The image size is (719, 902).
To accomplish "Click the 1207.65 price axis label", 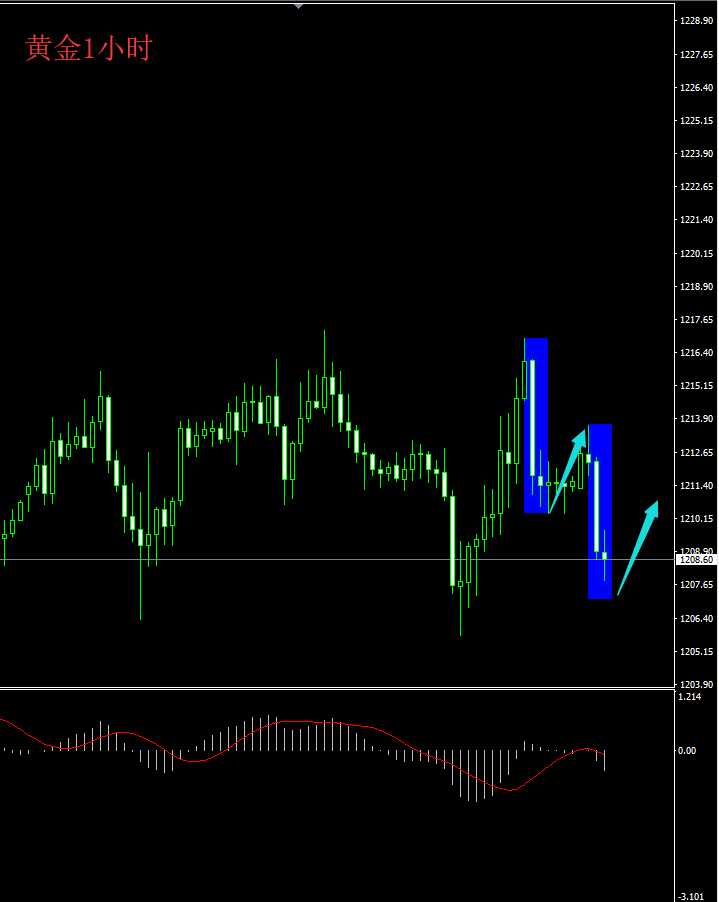I will tap(697, 584).
